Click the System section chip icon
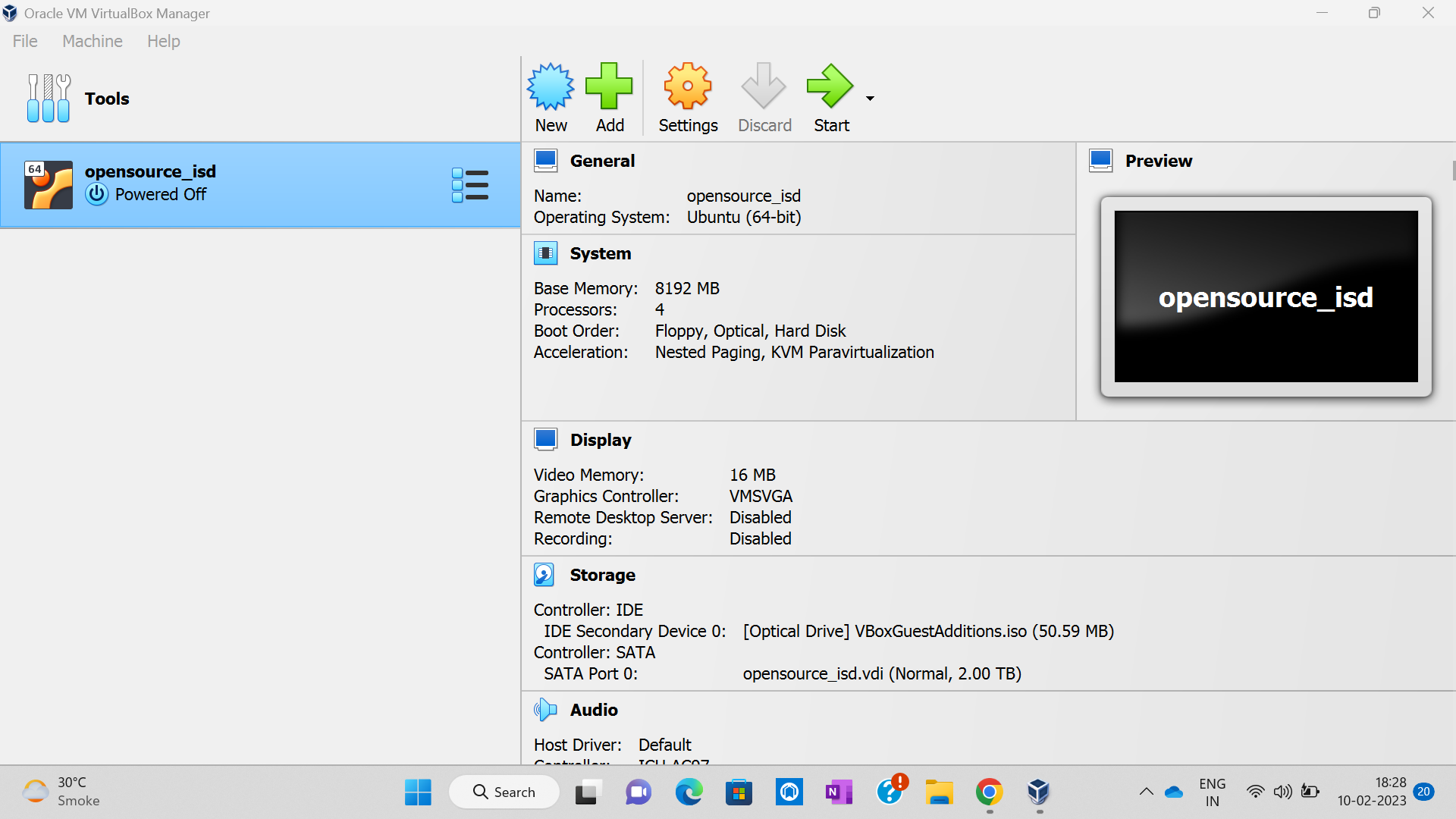This screenshot has width=1456, height=819. (544, 253)
